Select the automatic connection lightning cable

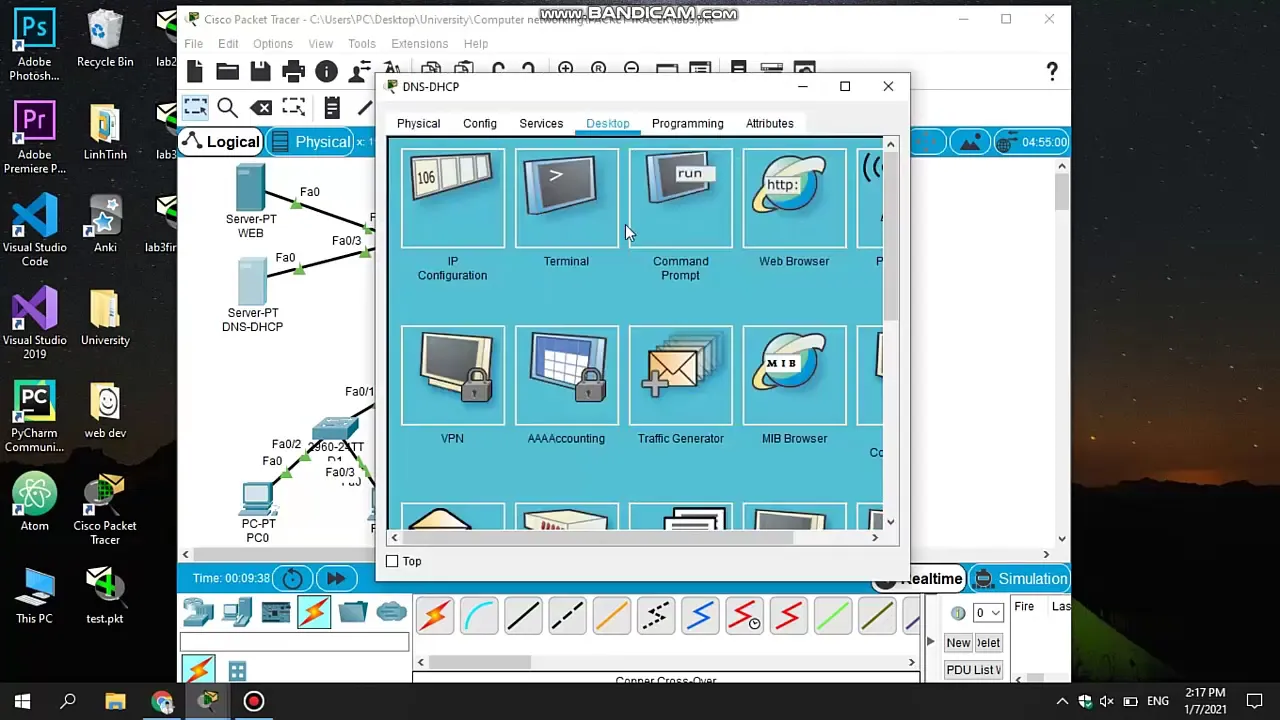(434, 614)
